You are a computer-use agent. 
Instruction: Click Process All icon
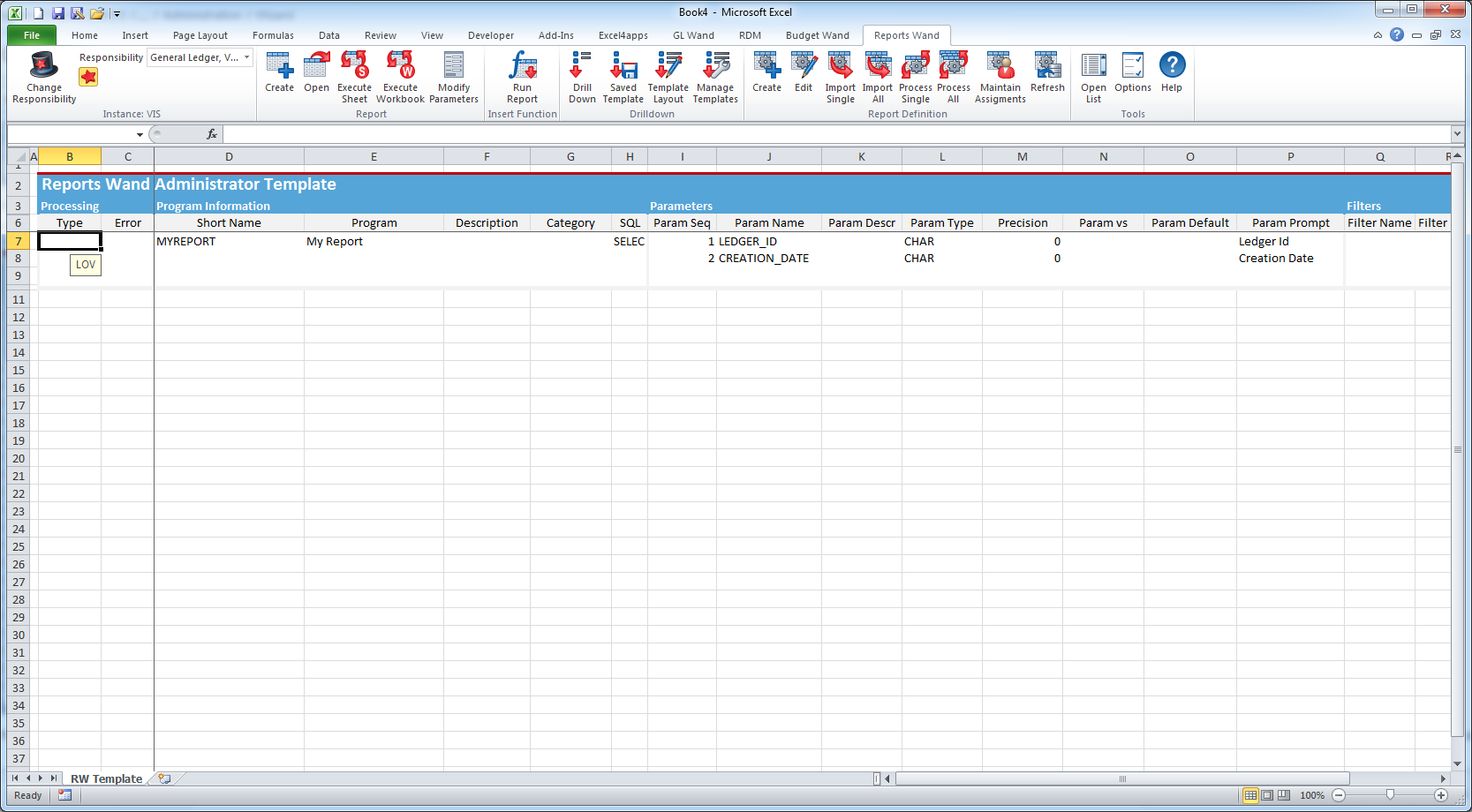pos(954,78)
